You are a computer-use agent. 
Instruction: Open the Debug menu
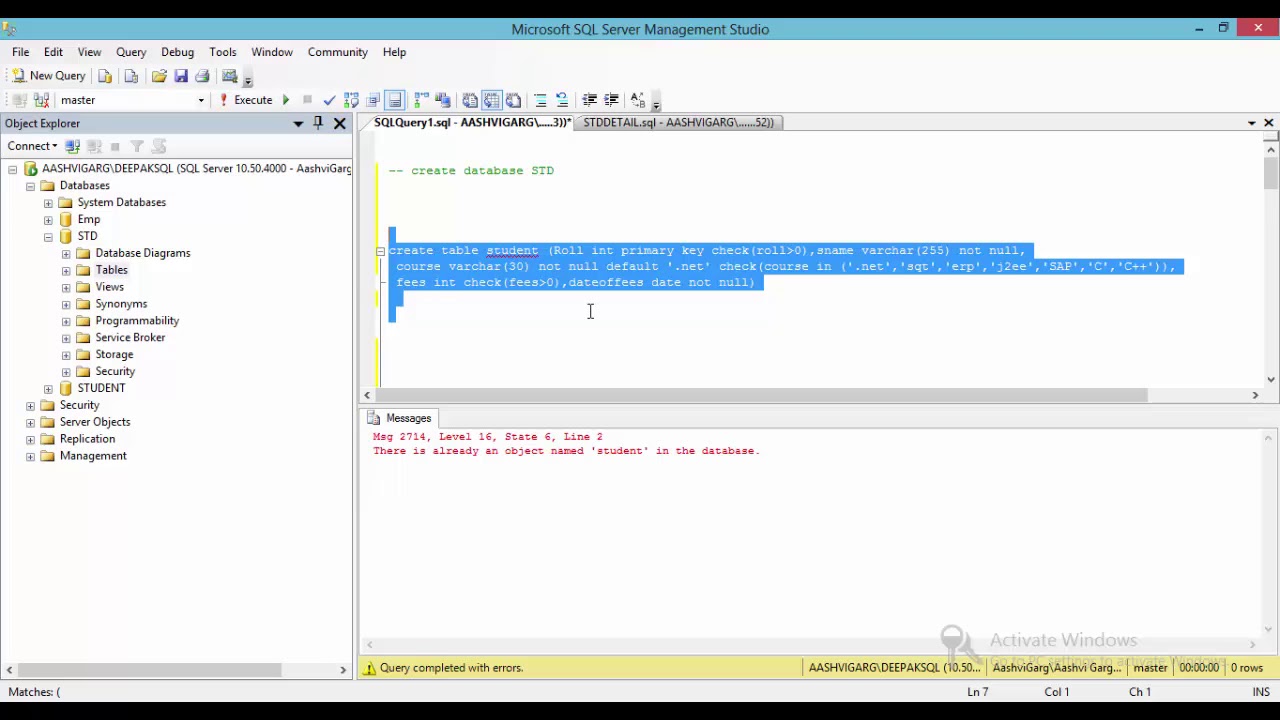tap(177, 52)
